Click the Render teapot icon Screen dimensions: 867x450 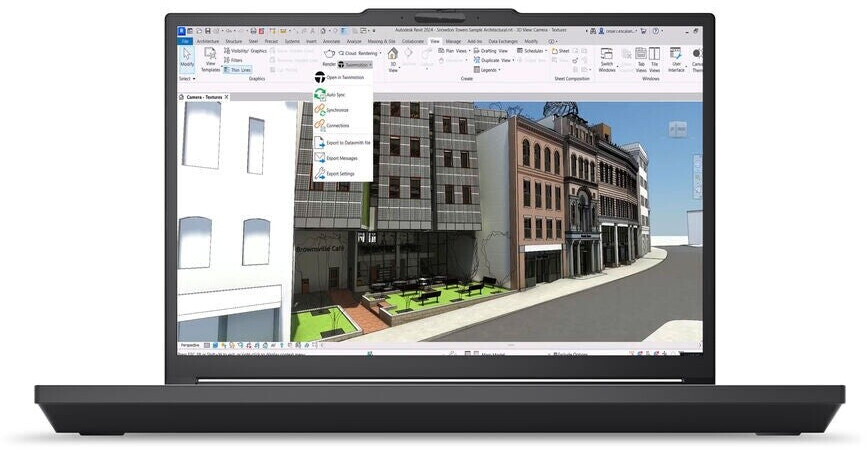[x=329, y=53]
